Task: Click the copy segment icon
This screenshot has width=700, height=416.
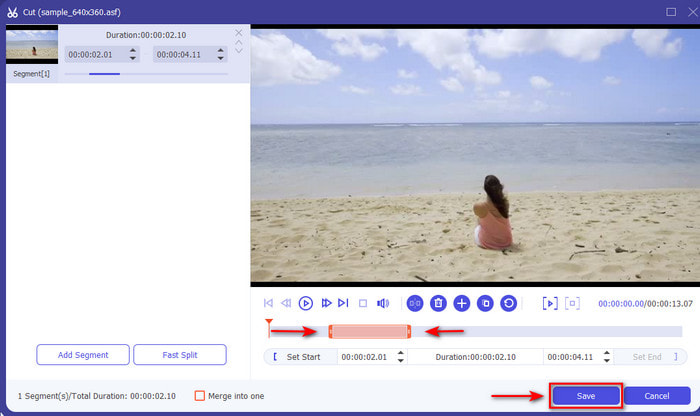Action: tap(485, 304)
